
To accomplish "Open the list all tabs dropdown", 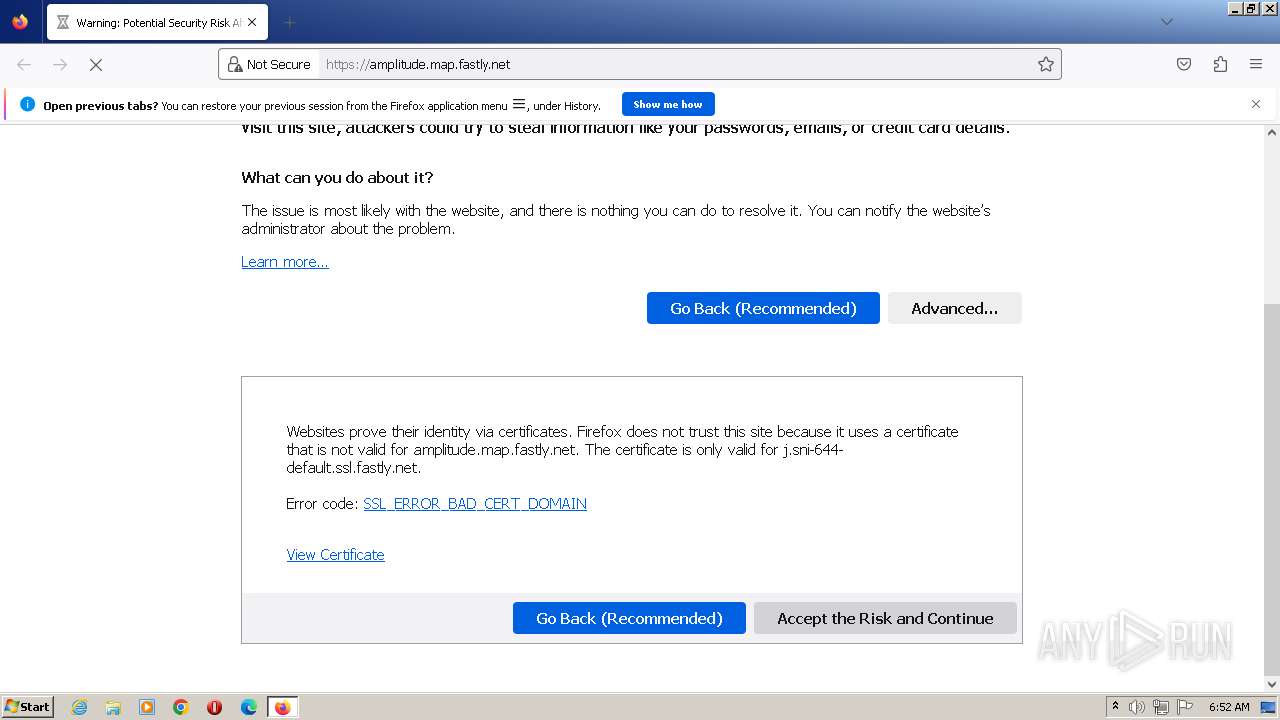I will coord(1166,22).
